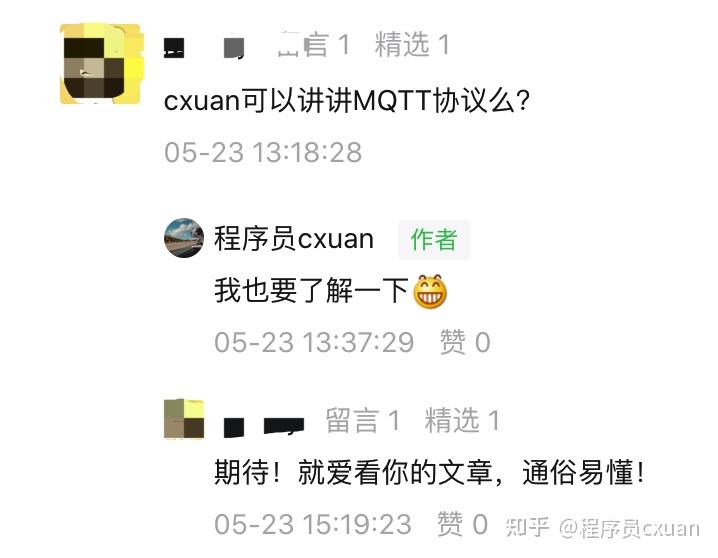The image size is (718, 558).
Task: Like the author's reply via 赞 0
Action: click(465, 342)
